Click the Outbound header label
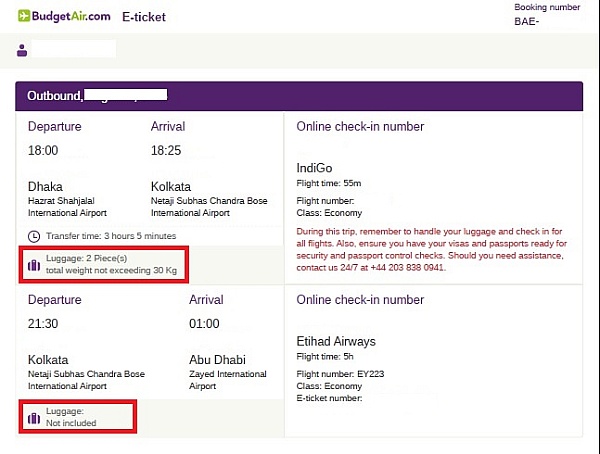 pyautogui.click(x=55, y=96)
